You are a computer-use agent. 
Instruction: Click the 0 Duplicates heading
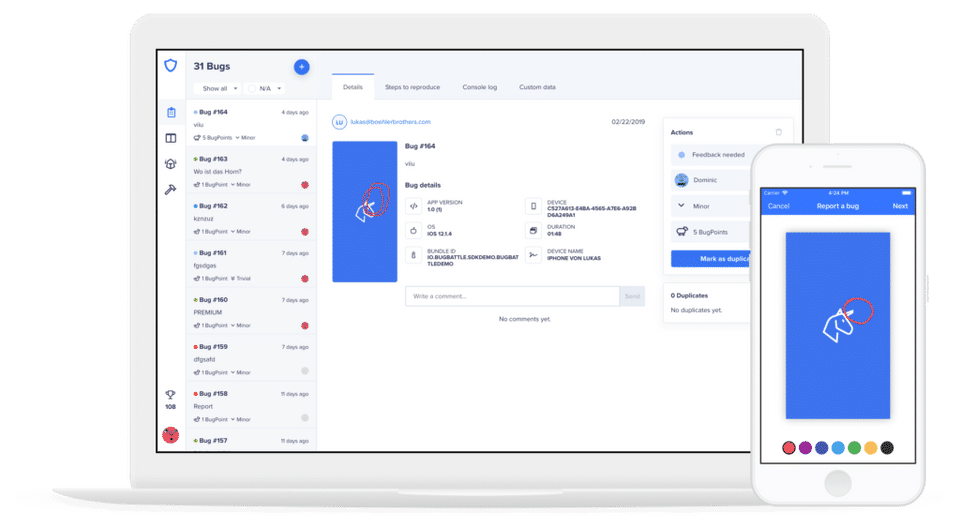[x=689, y=296]
